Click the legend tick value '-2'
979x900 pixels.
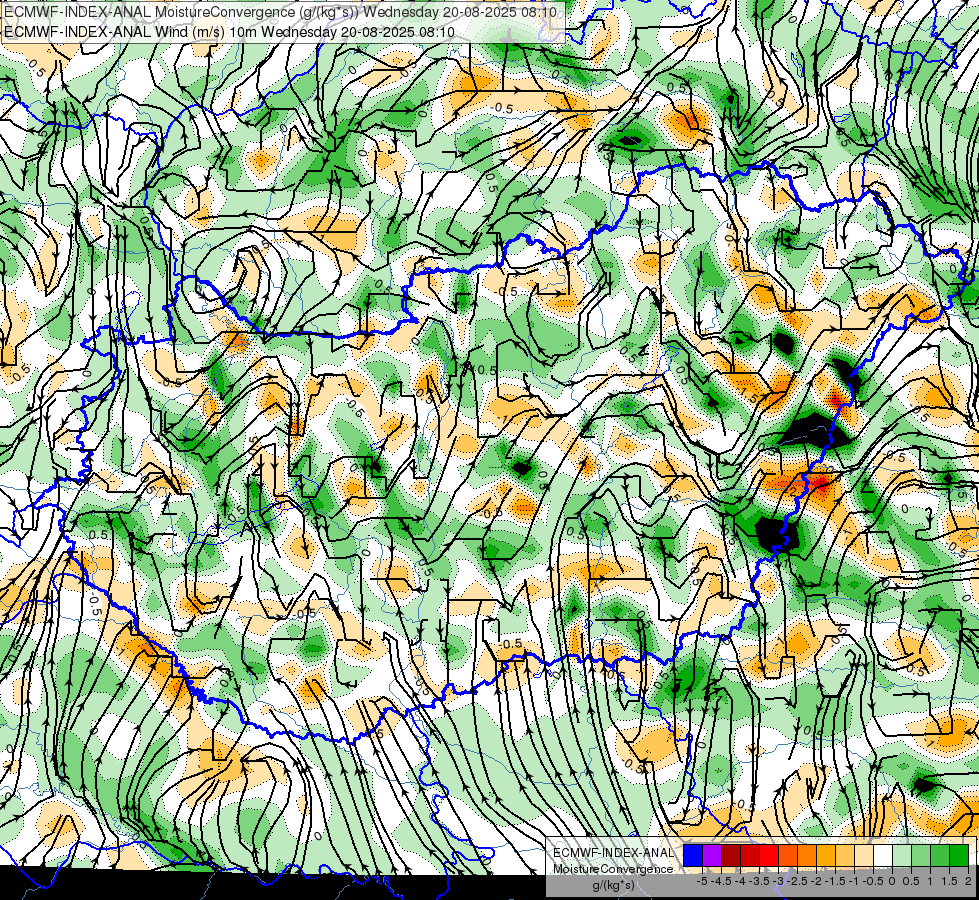tap(816, 881)
